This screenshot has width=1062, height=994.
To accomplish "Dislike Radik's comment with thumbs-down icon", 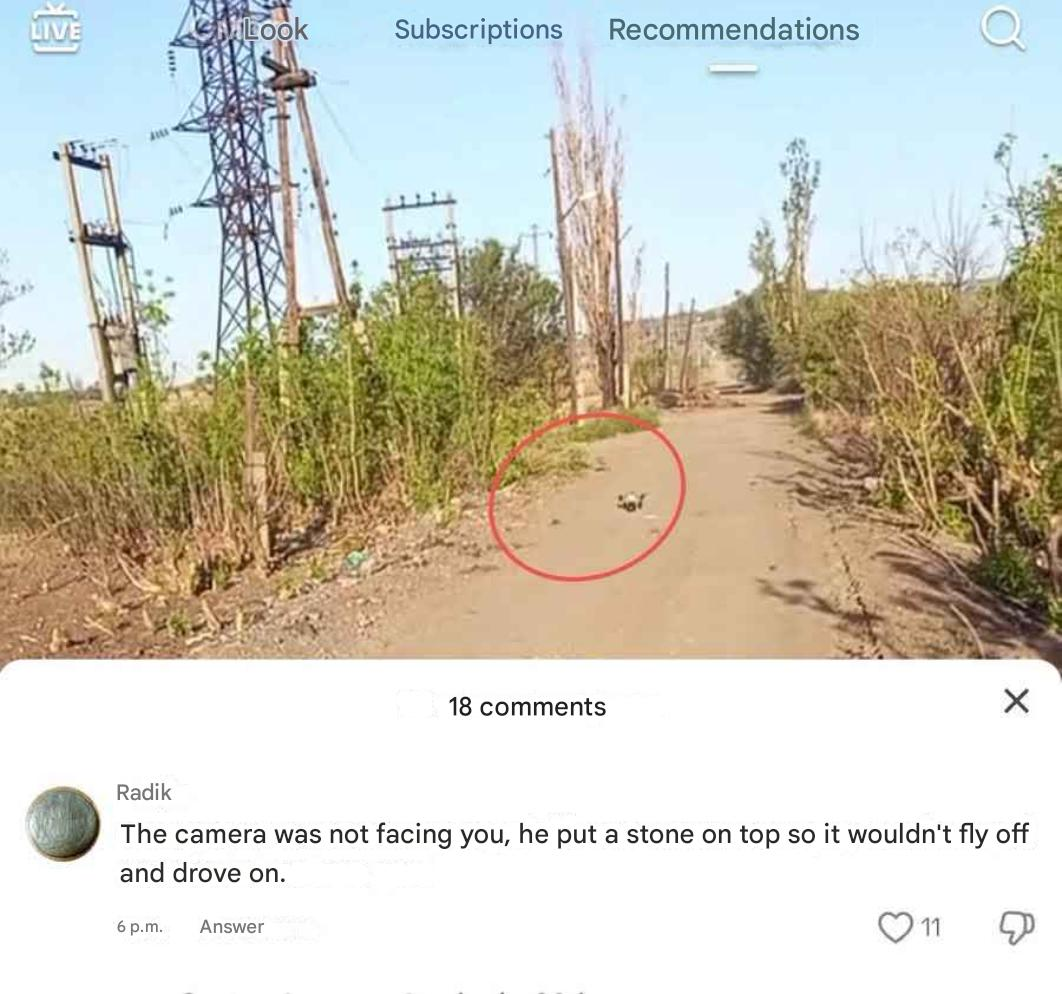I will 1017,927.
